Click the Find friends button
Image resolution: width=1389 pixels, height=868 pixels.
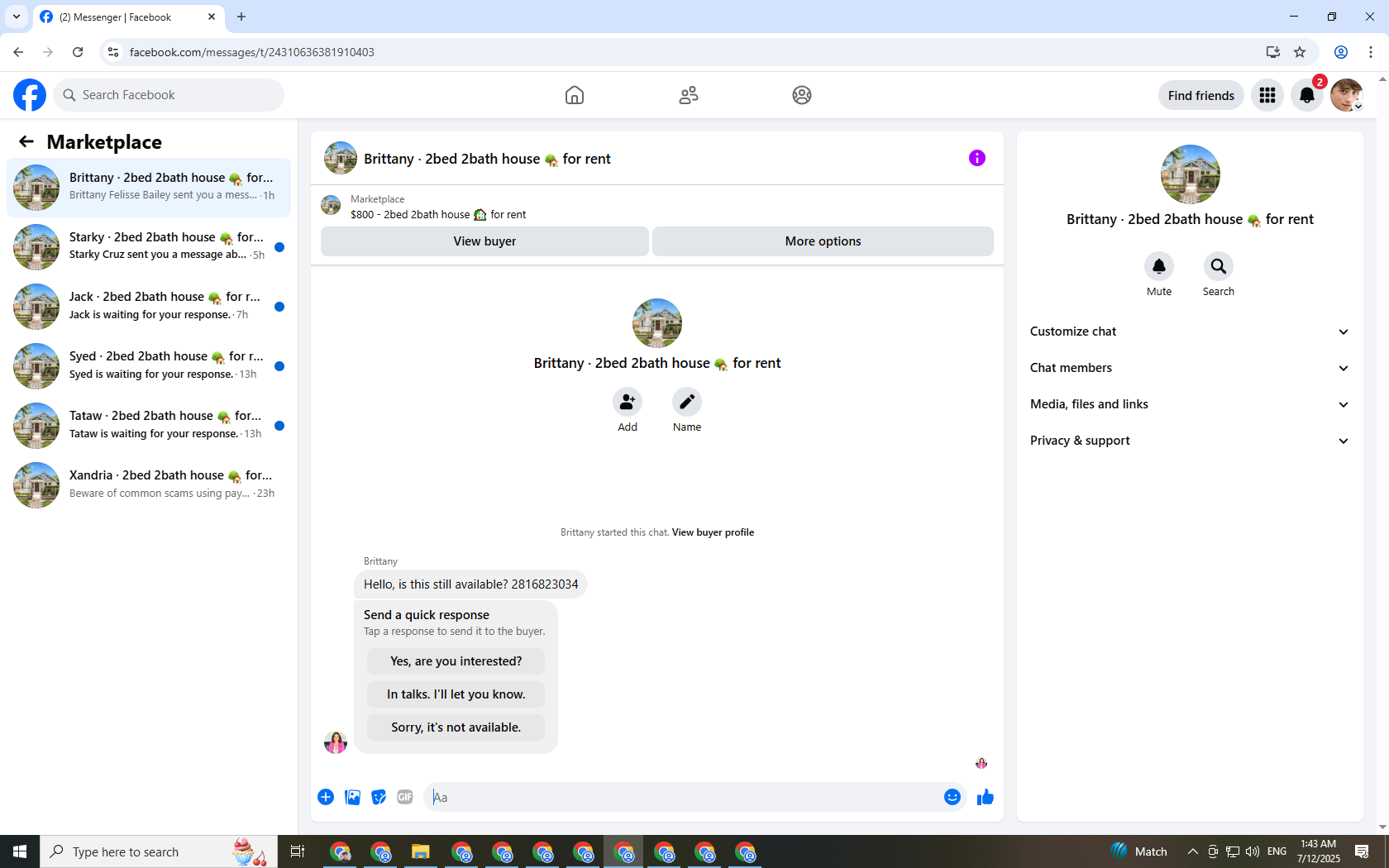click(x=1200, y=95)
